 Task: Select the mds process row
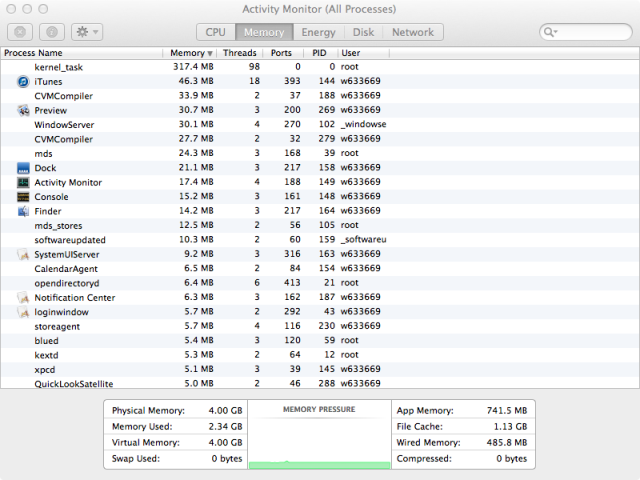(x=320, y=153)
